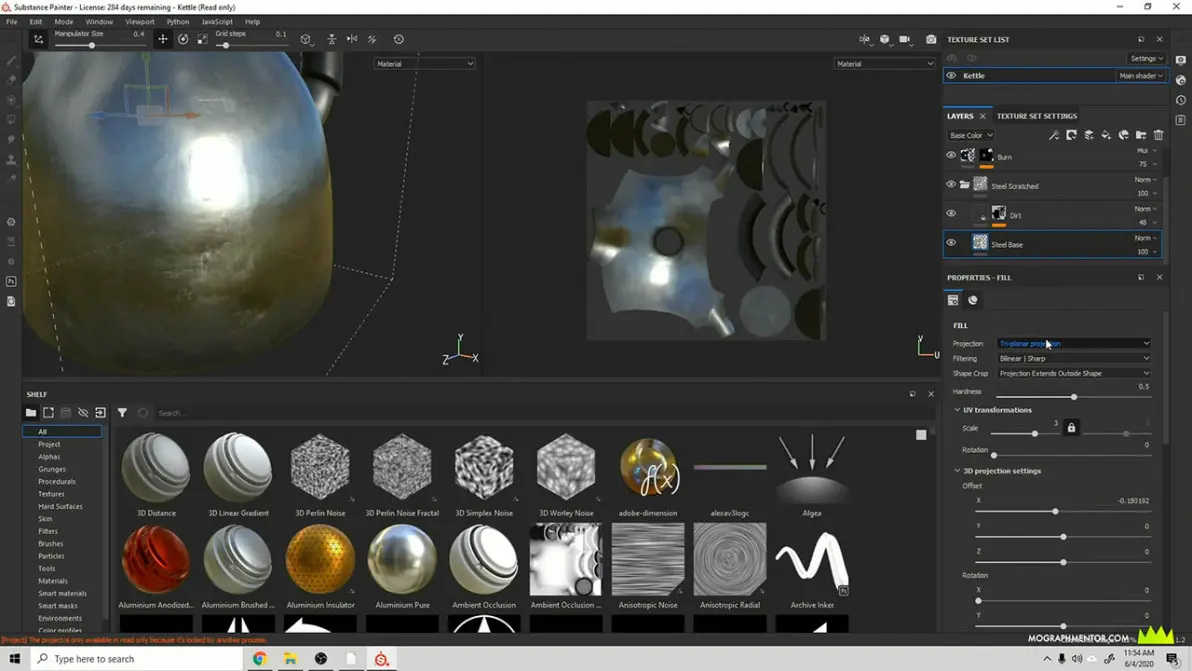Screen dimensions: 1192x671
Task: Open the Main shader dropdown
Action: 1140,75
